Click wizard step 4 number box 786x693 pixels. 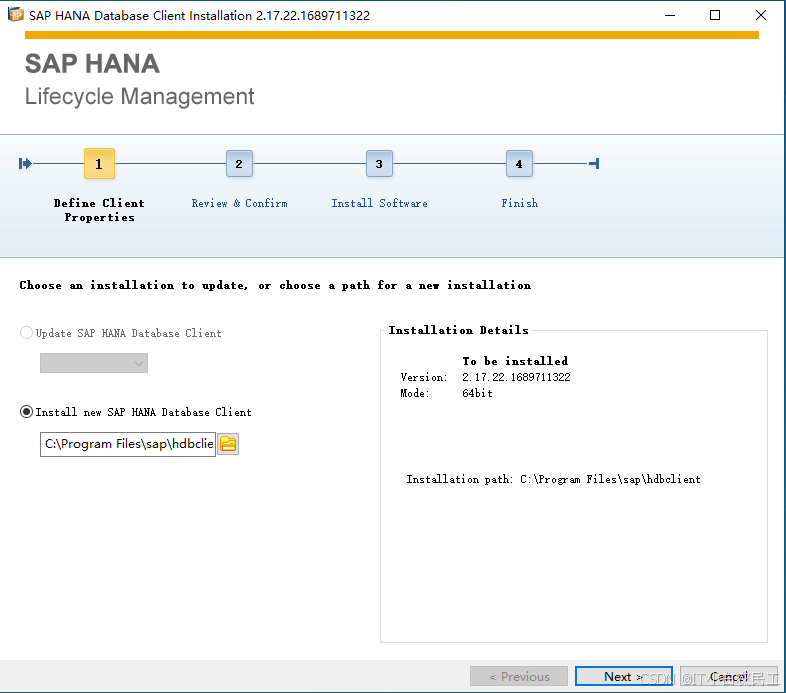point(519,163)
